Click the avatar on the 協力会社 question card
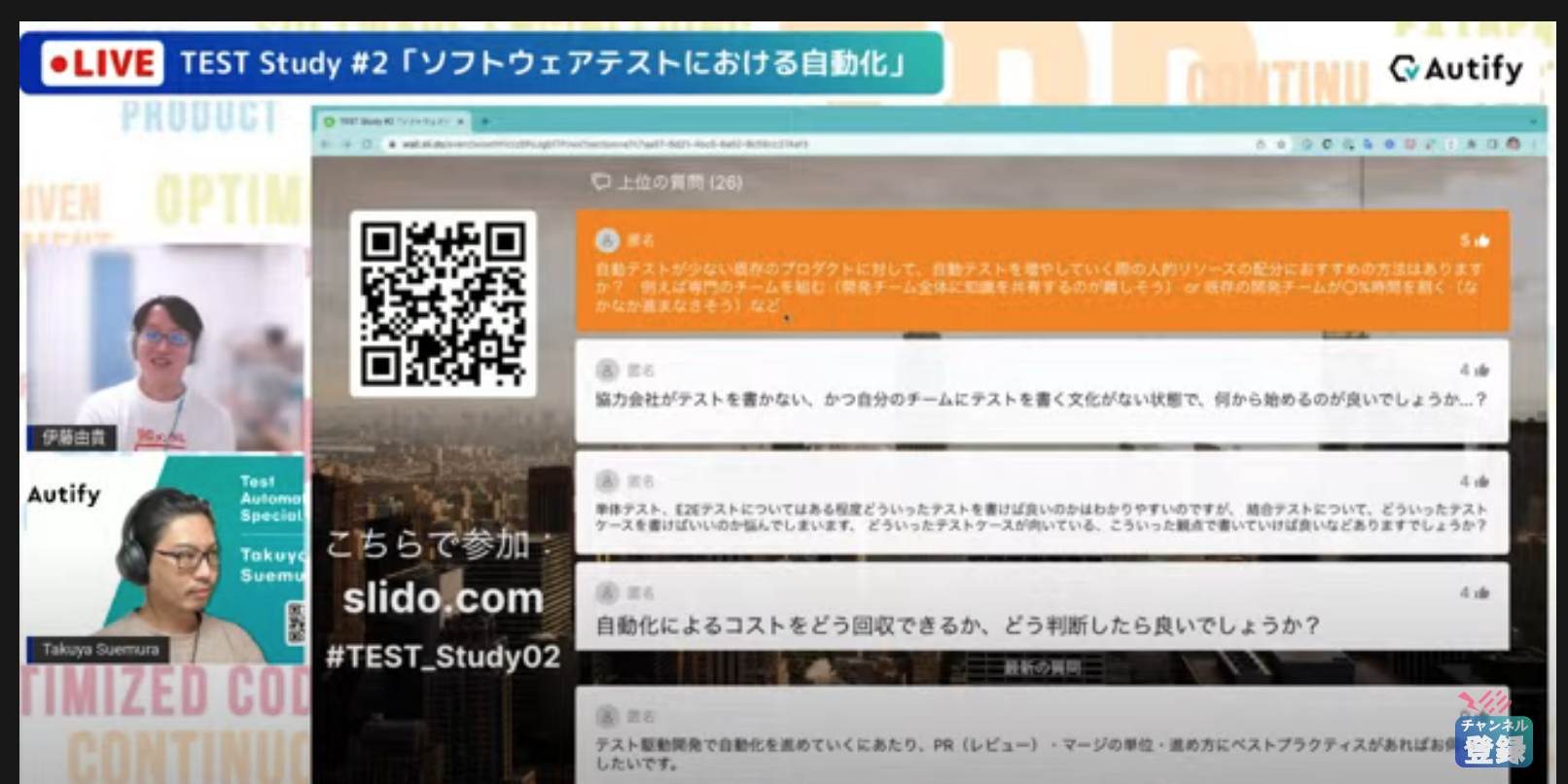The width and height of the screenshot is (1568, 784). click(x=607, y=370)
